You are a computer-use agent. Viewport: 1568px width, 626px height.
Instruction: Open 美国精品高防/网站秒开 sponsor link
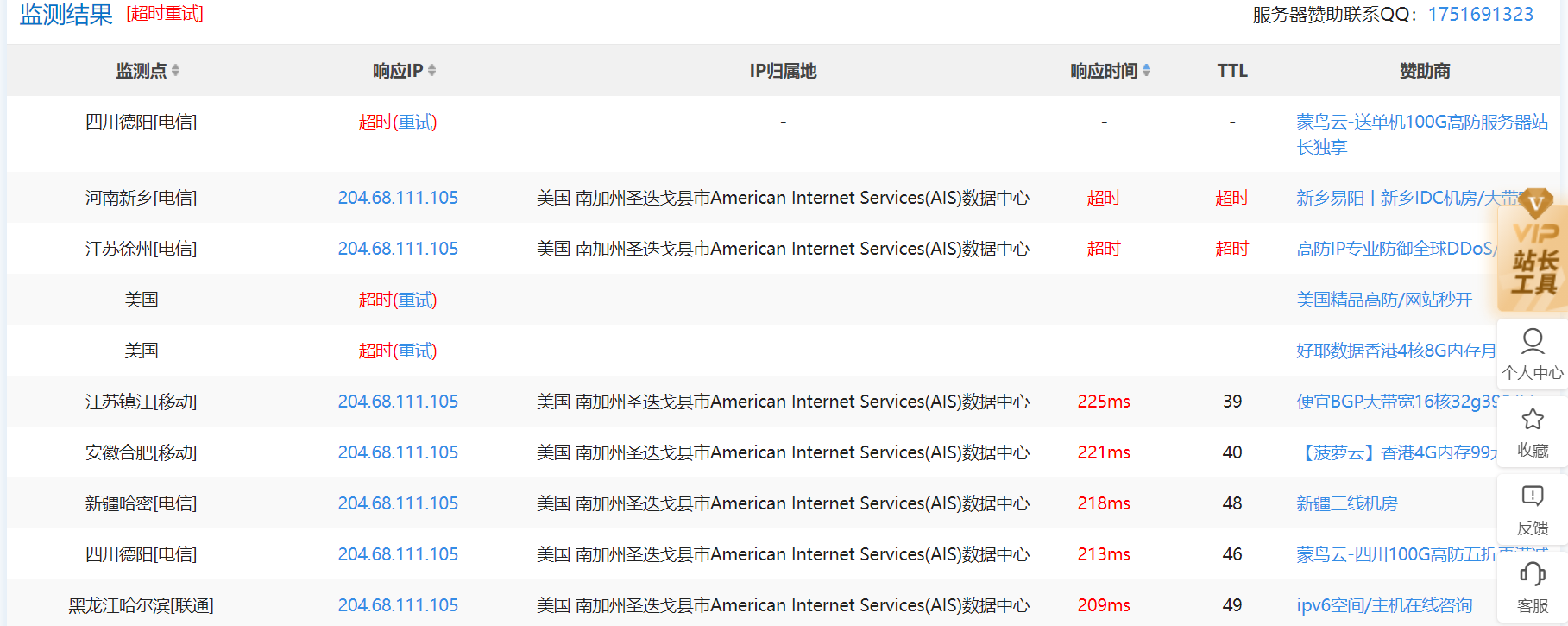[1383, 300]
